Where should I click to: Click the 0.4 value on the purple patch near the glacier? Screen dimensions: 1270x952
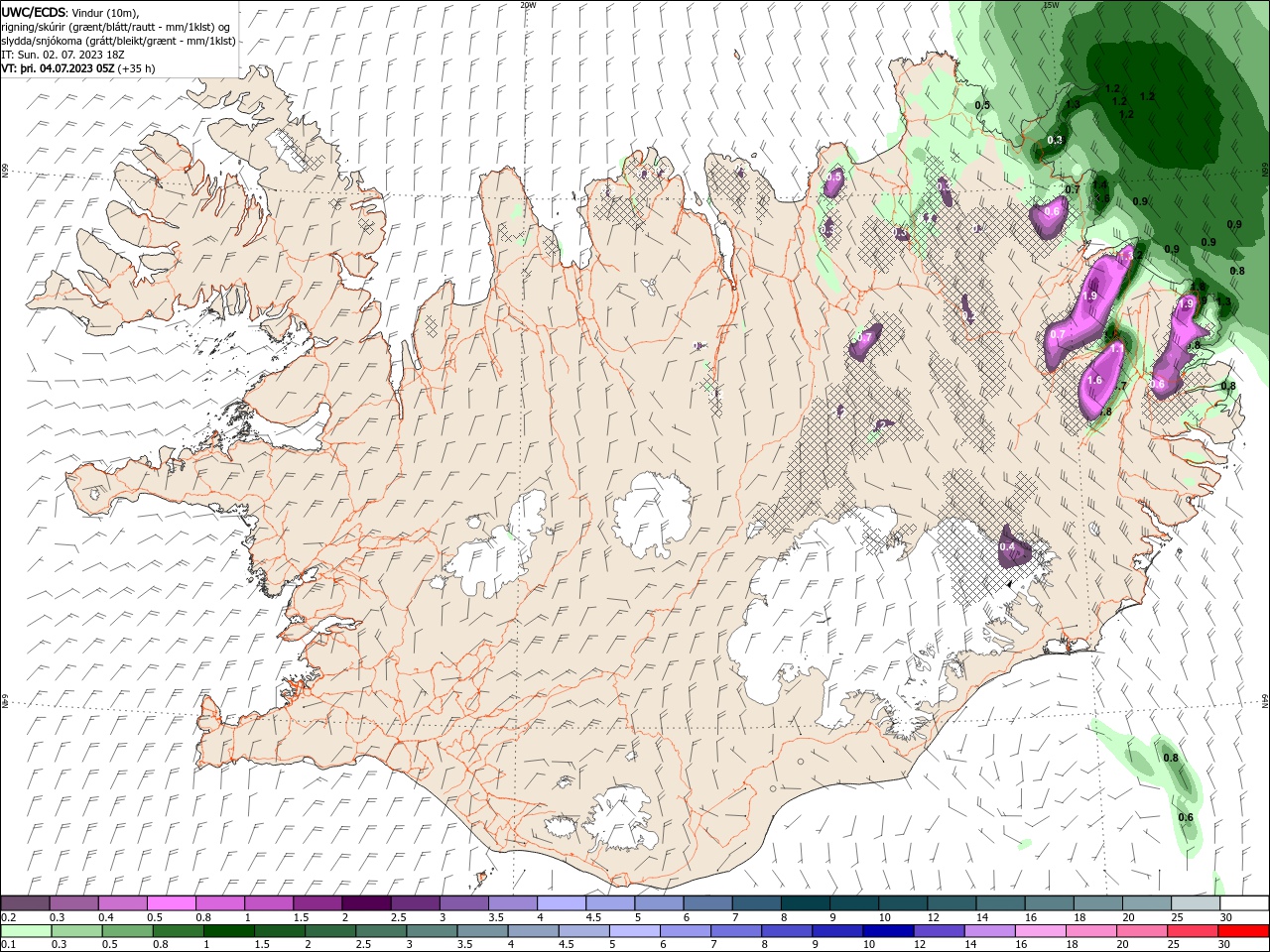[1007, 546]
